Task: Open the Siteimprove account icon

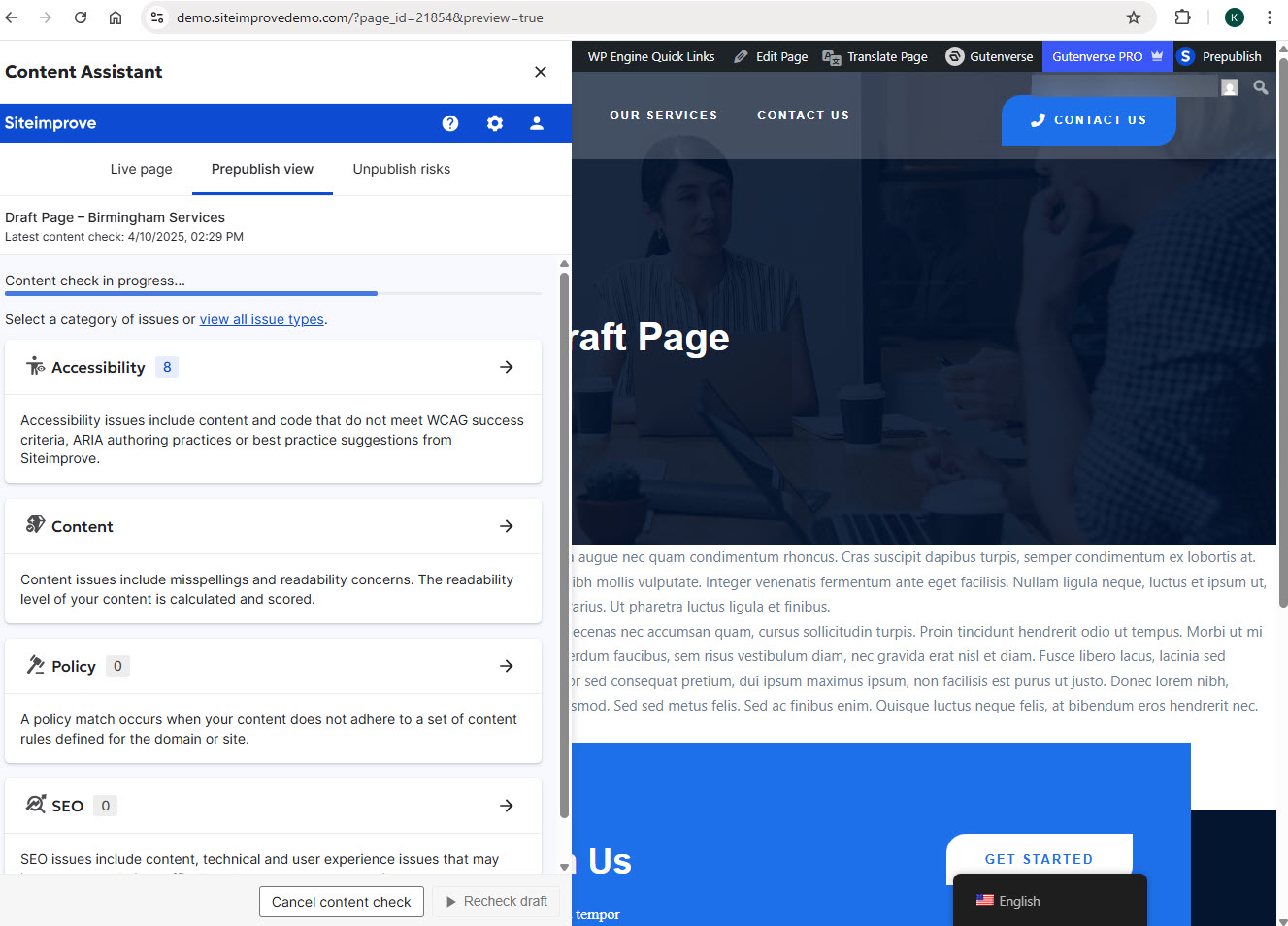Action: point(537,123)
